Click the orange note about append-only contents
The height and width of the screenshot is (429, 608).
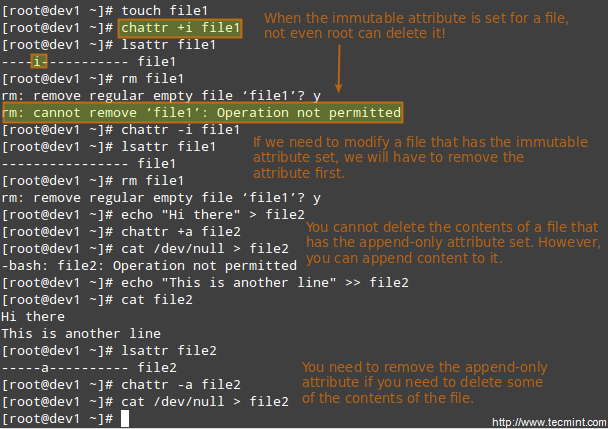[454, 243]
